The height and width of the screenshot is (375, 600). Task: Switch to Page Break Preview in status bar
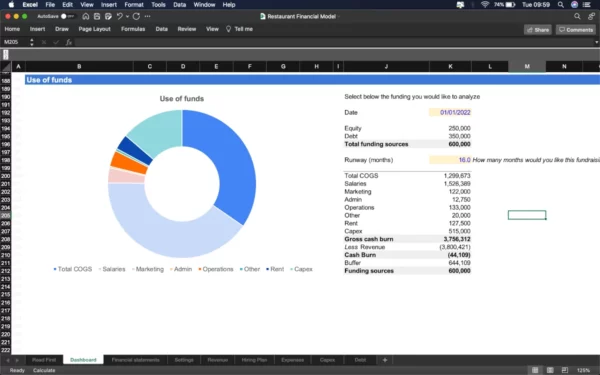click(565, 370)
